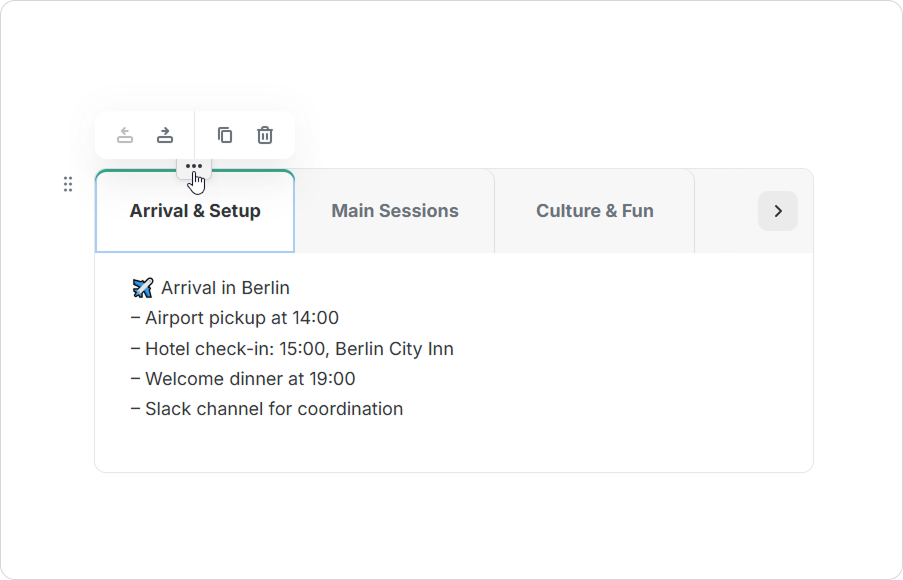This screenshot has width=903, height=580.
Task: Duplicate the tab with the copy icon
Action: [x=225, y=135]
